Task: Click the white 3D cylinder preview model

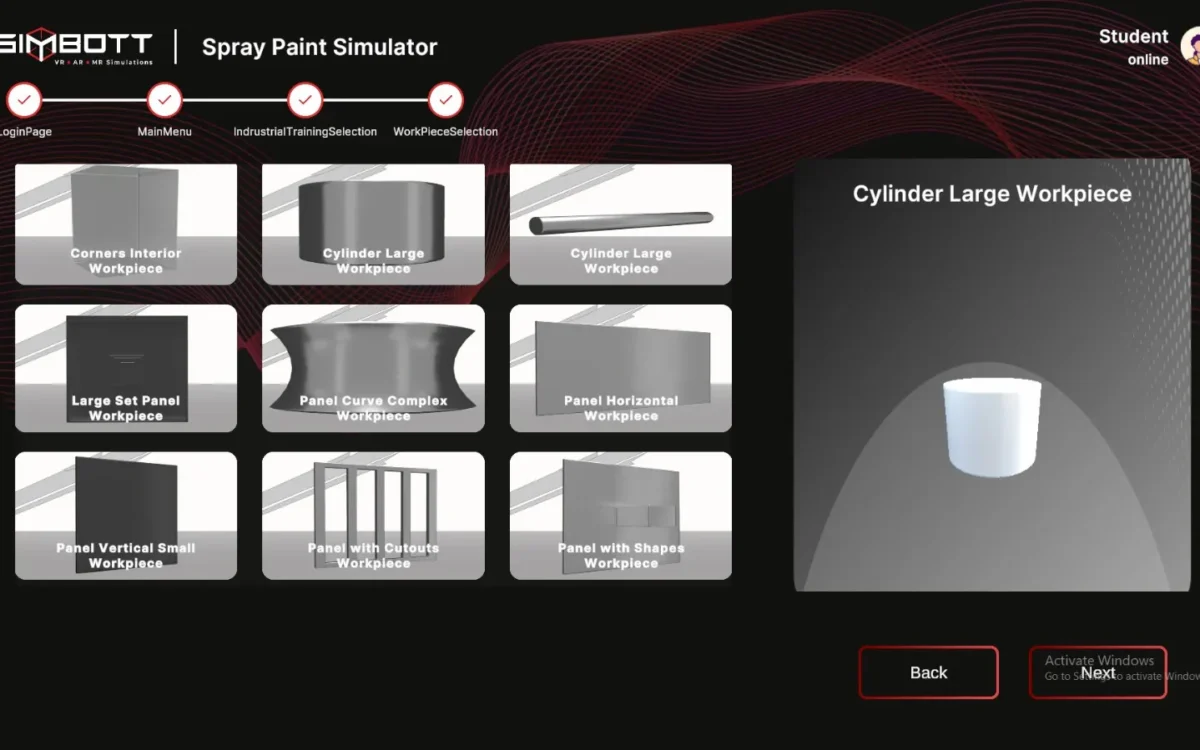Action: (991, 427)
